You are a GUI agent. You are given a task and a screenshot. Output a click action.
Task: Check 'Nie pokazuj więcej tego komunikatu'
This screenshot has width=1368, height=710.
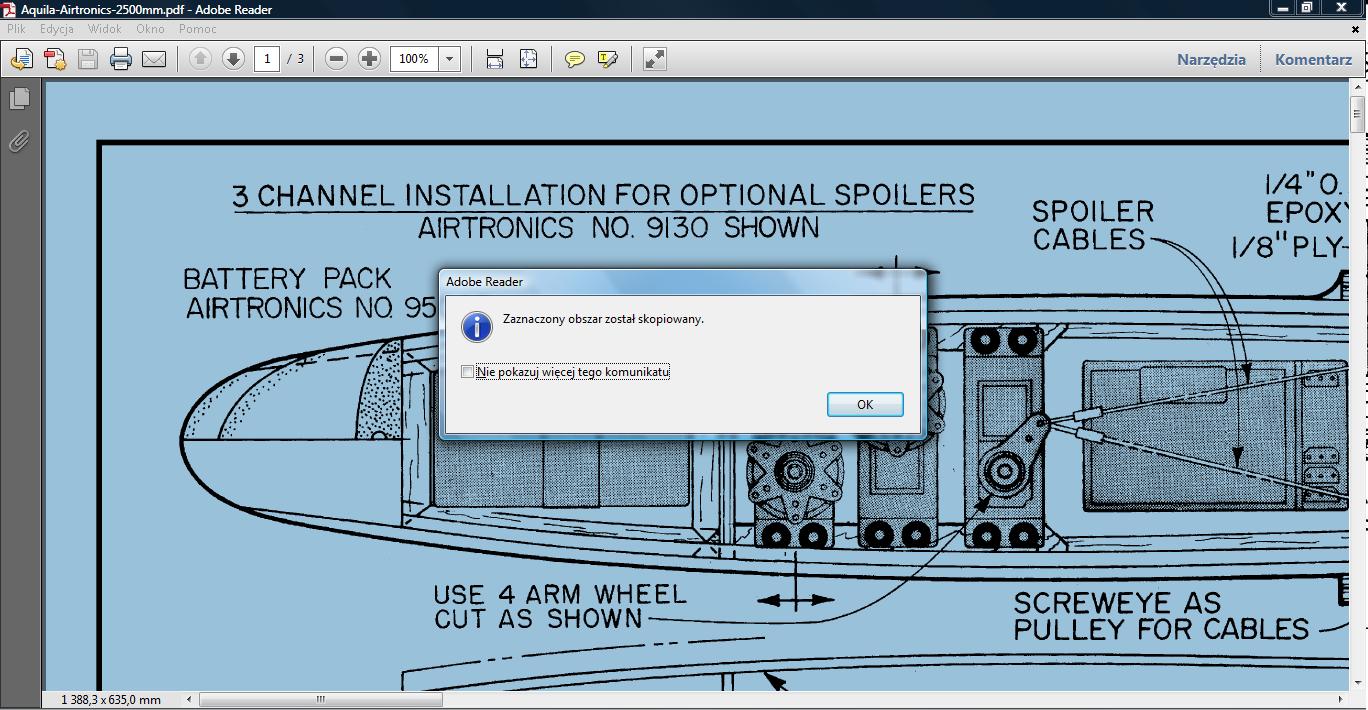(x=467, y=372)
